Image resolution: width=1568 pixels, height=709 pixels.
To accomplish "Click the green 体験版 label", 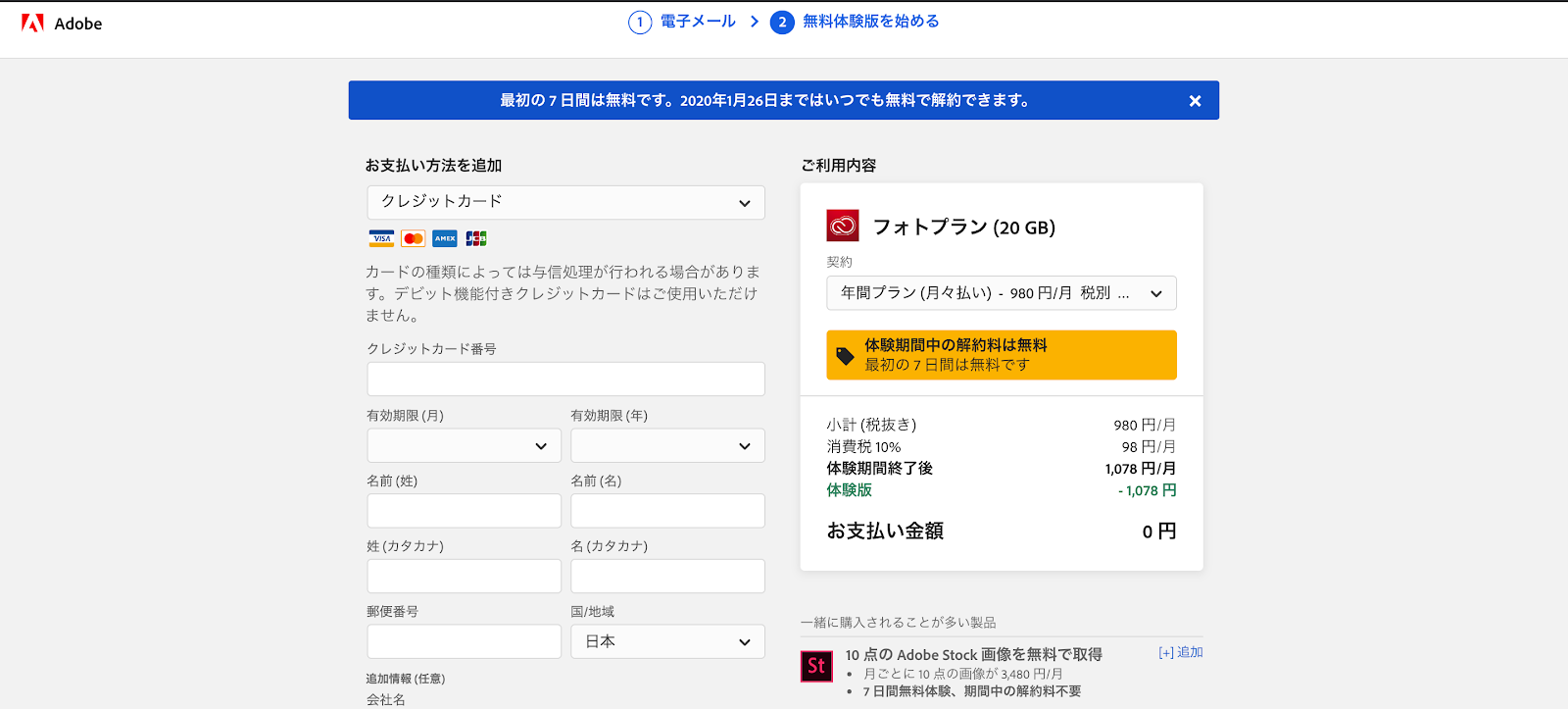I will point(849,490).
